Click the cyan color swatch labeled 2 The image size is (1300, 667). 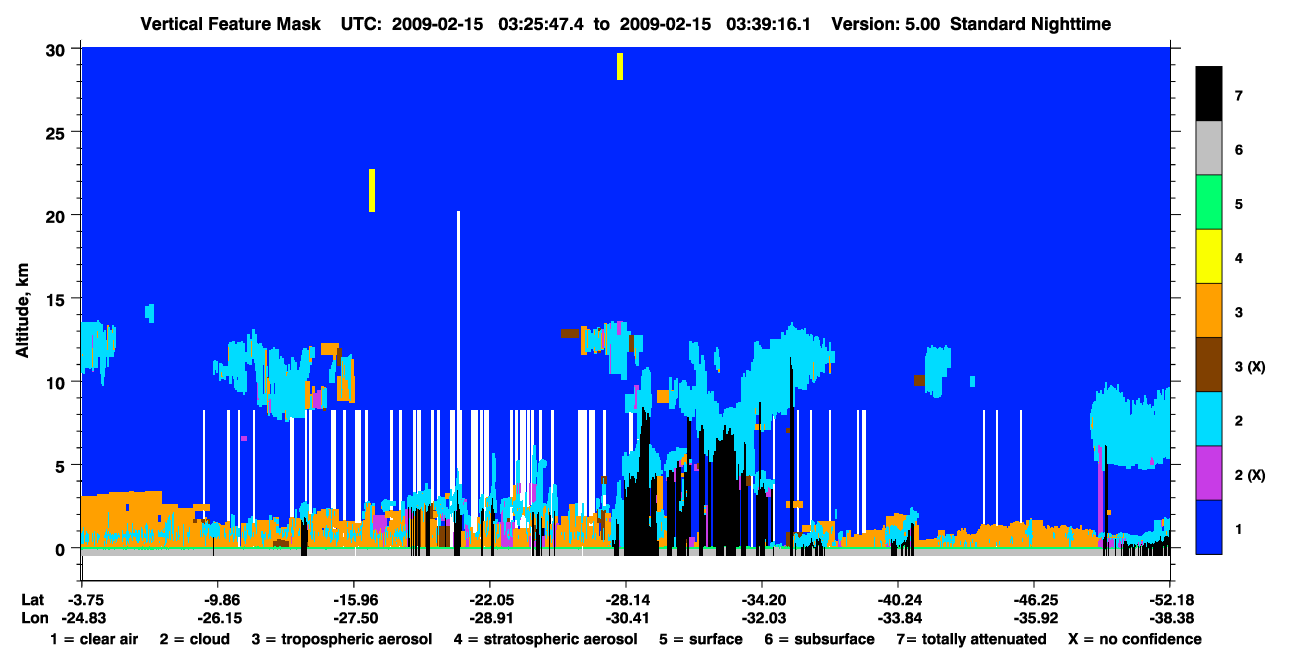click(x=1209, y=419)
